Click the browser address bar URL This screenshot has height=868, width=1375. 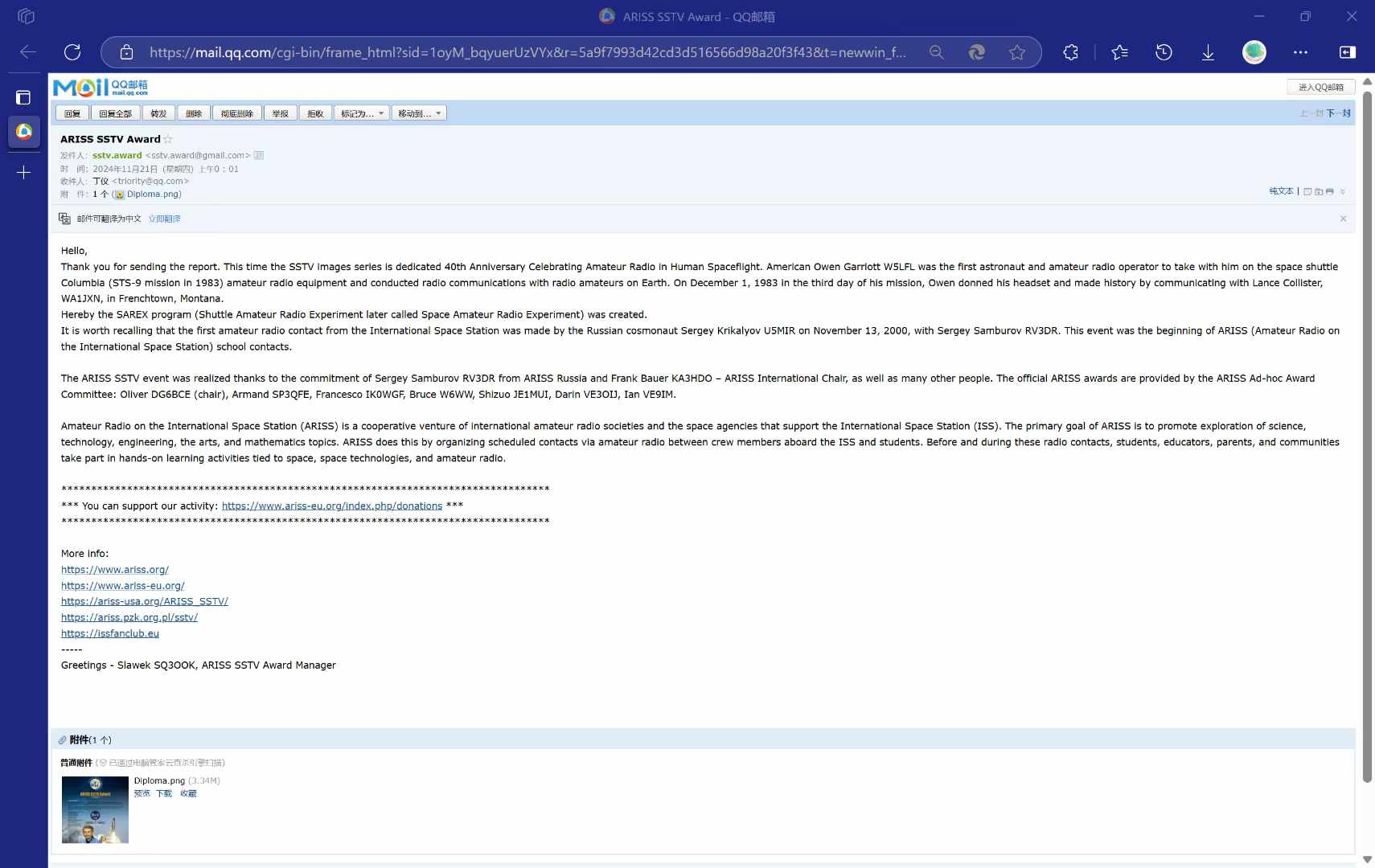[527, 52]
